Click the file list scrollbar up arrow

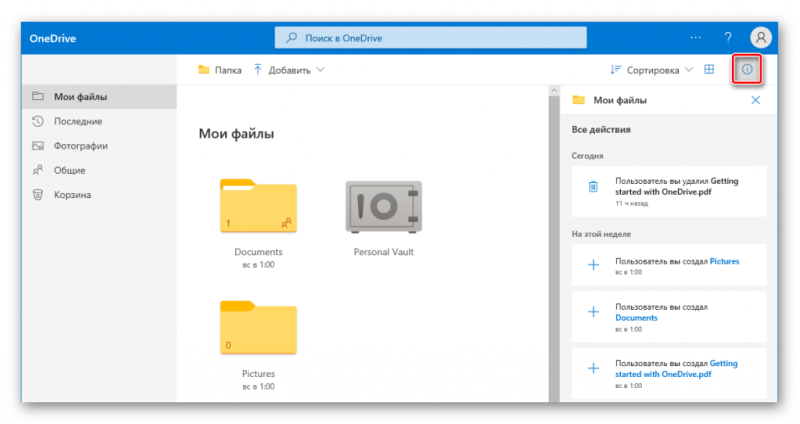pos(554,90)
